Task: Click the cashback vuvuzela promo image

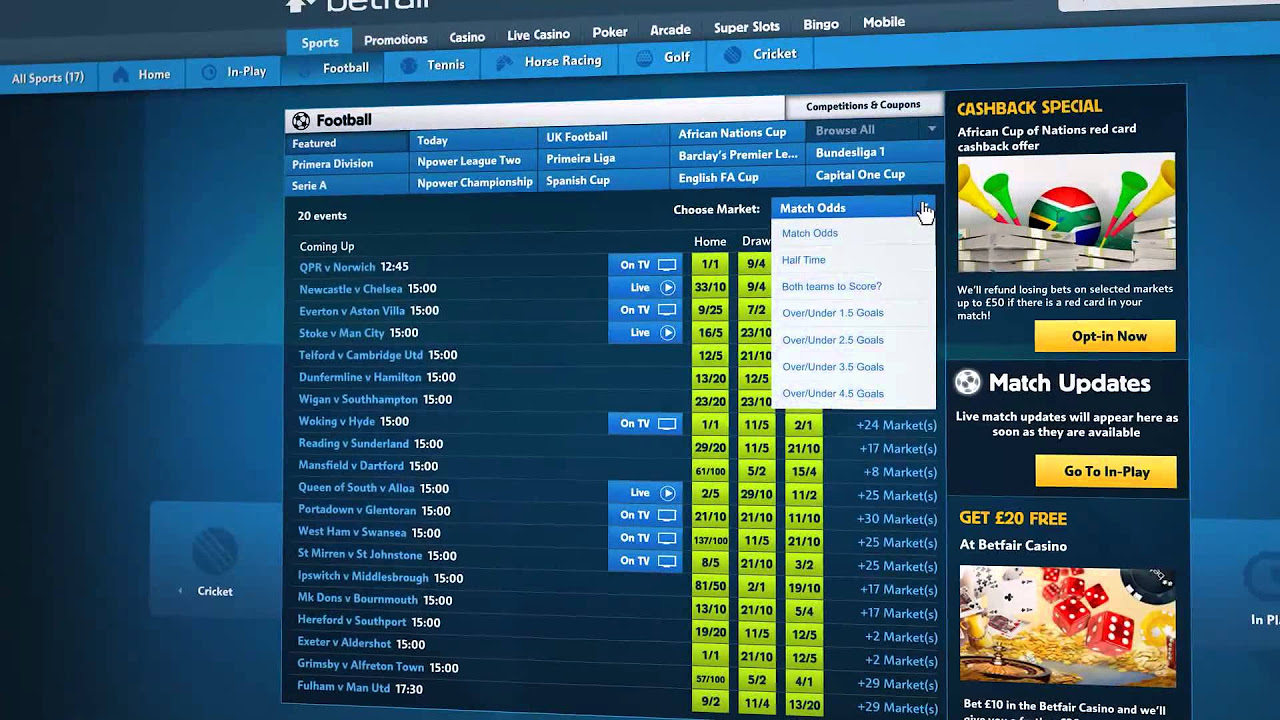Action: pyautogui.click(x=1066, y=214)
